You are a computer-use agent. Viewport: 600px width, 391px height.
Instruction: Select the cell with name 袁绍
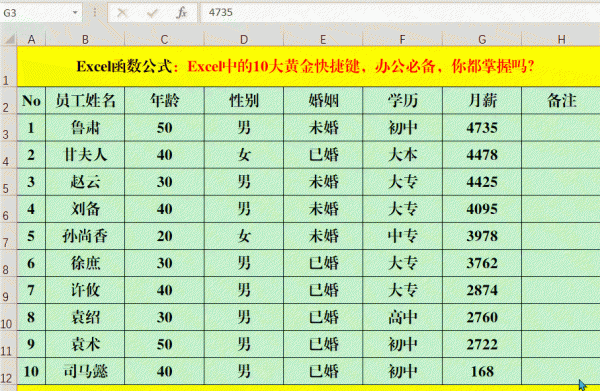(85, 317)
